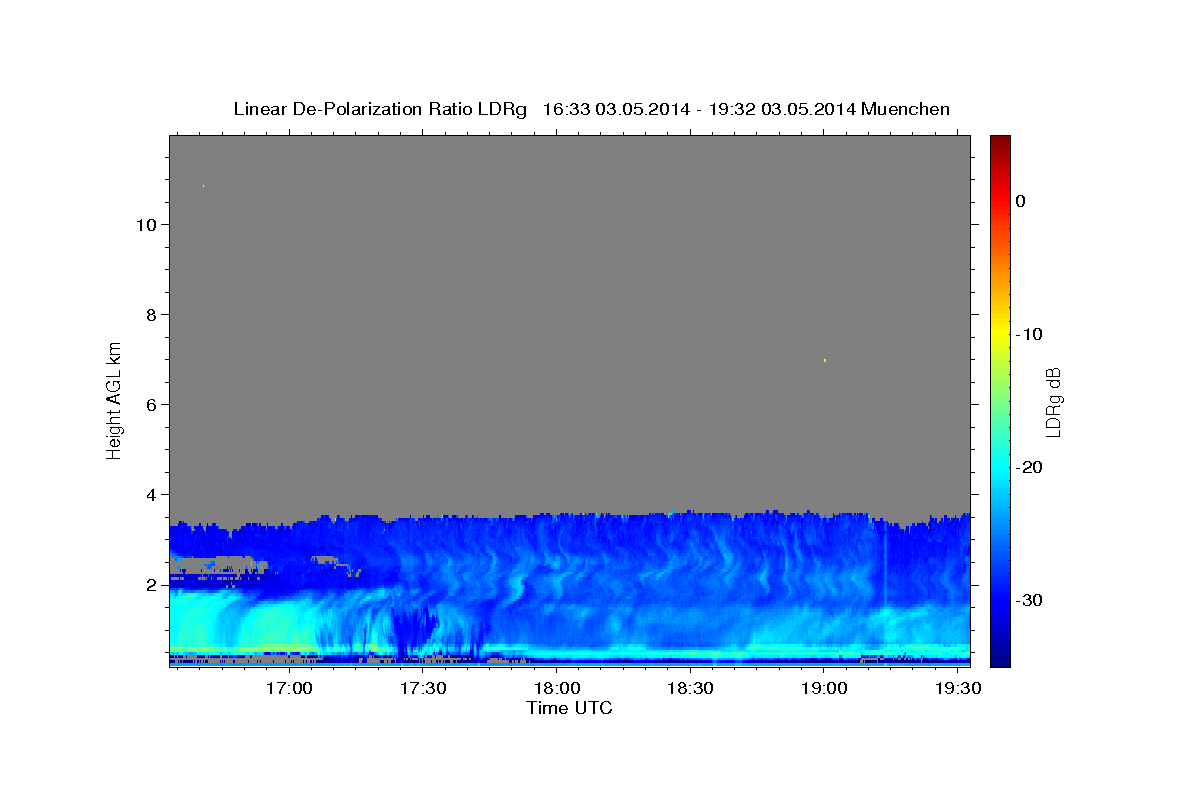Image resolution: width=1200 pixels, height=800 pixels.
Task: Click the dark blue bottom of the color bar
Action: point(1000,658)
